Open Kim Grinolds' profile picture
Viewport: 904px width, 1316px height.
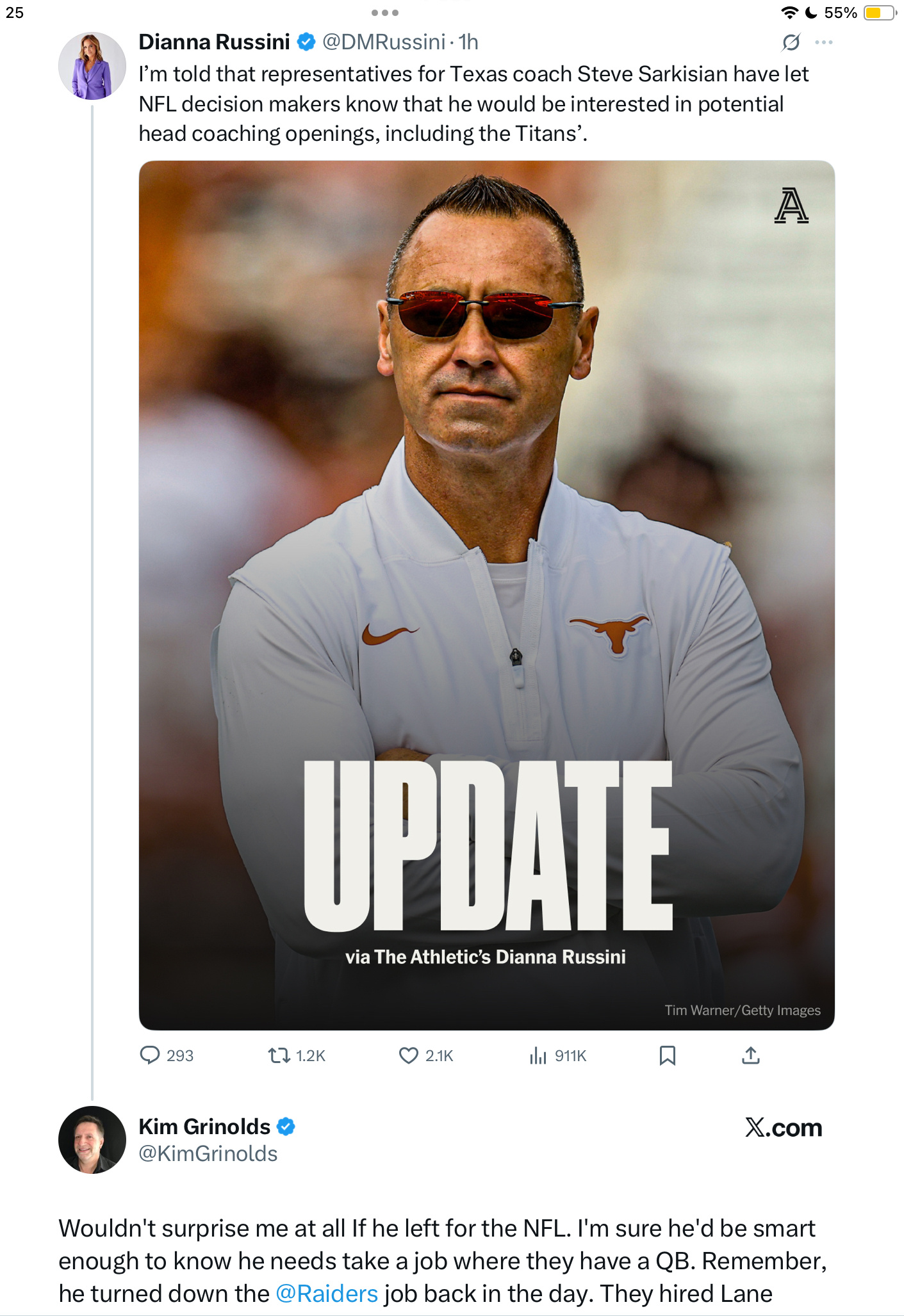[x=92, y=1139]
